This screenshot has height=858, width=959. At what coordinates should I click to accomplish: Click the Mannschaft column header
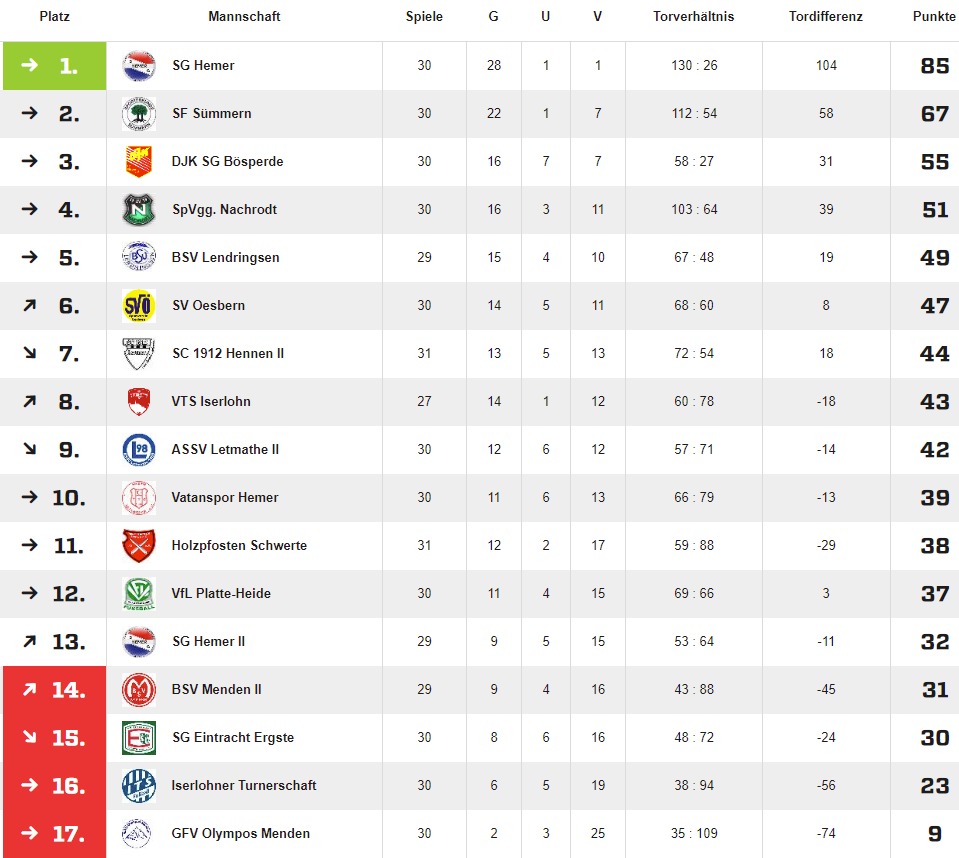244,17
